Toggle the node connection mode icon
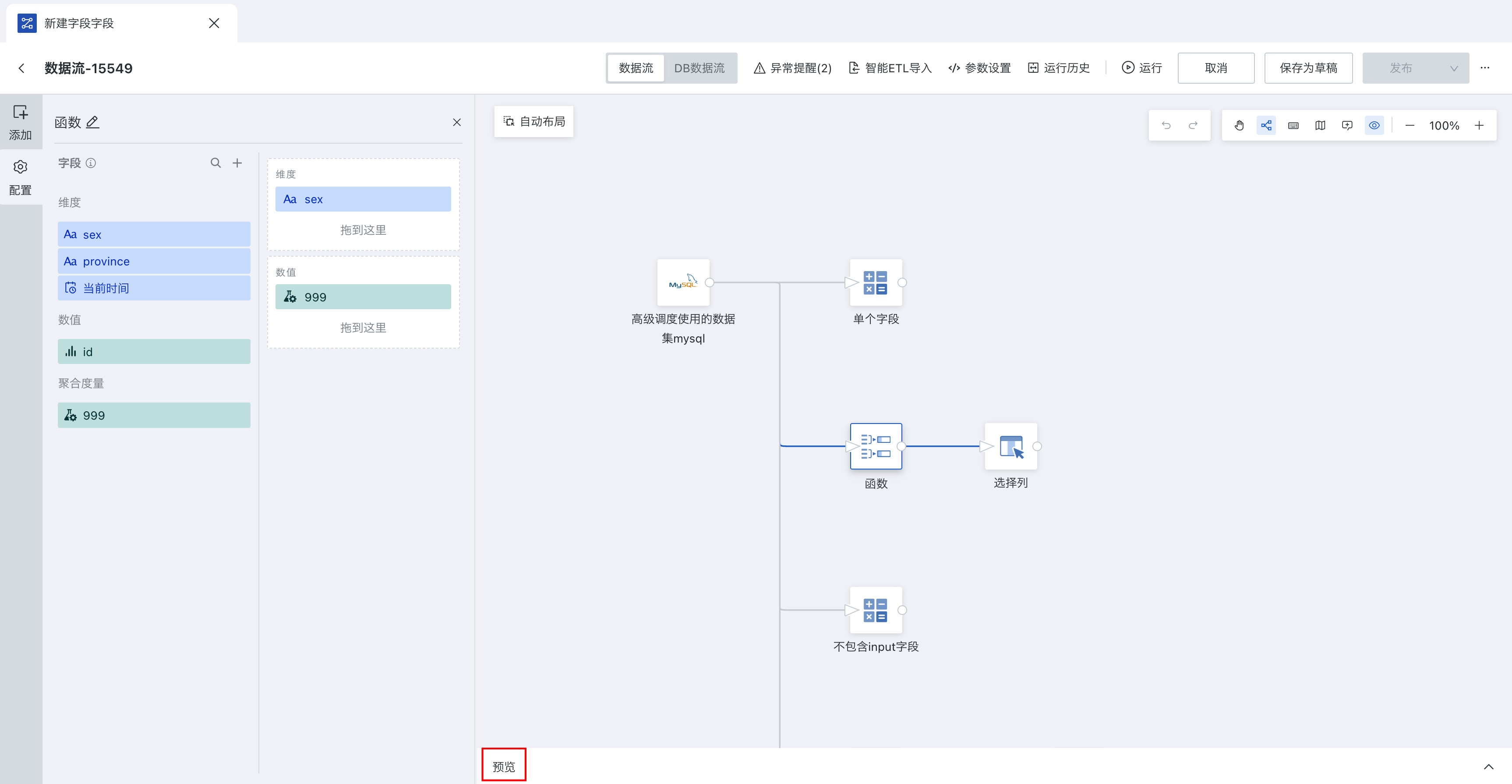This screenshot has height=784, width=1512. (x=1266, y=125)
